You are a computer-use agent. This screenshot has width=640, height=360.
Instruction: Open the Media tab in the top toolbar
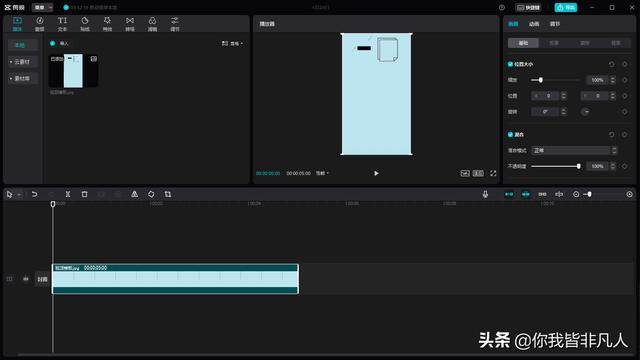point(17,24)
